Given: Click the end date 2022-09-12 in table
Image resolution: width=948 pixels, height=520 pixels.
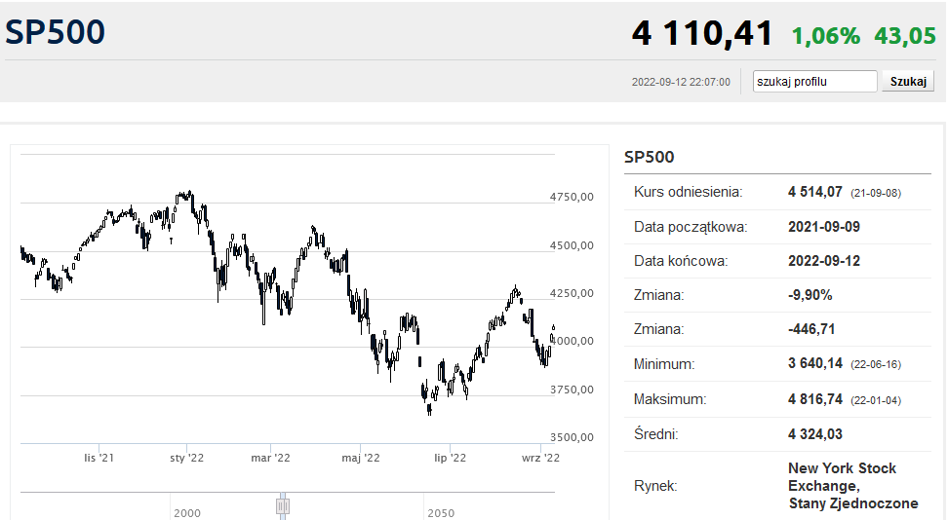Looking at the screenshot, I should [823, 261].
